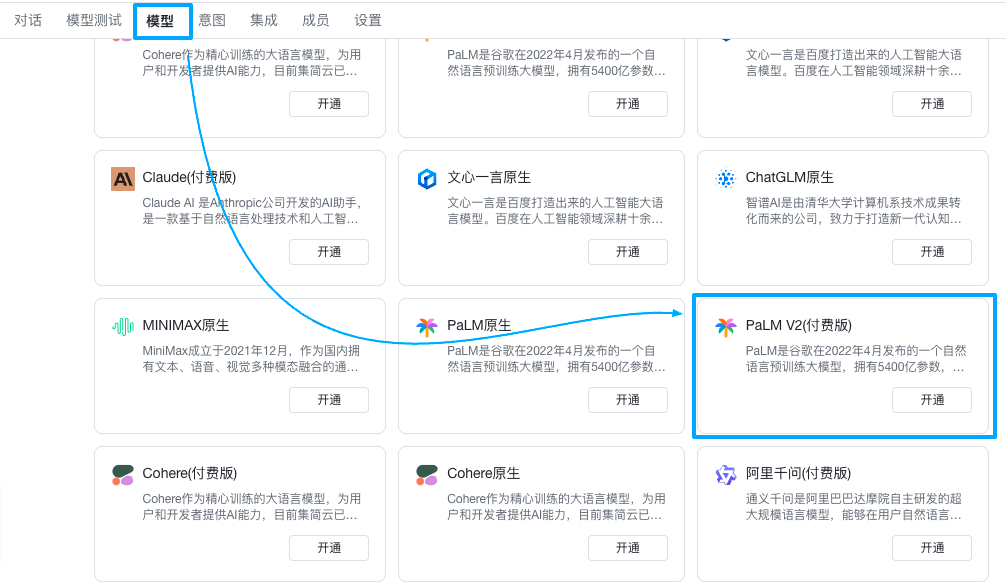Image resolution: width=1006 pixels, height=587 pixels.
Task: Activate Claude(付费版) with its 开通 button
Action: tap(329, 251)
